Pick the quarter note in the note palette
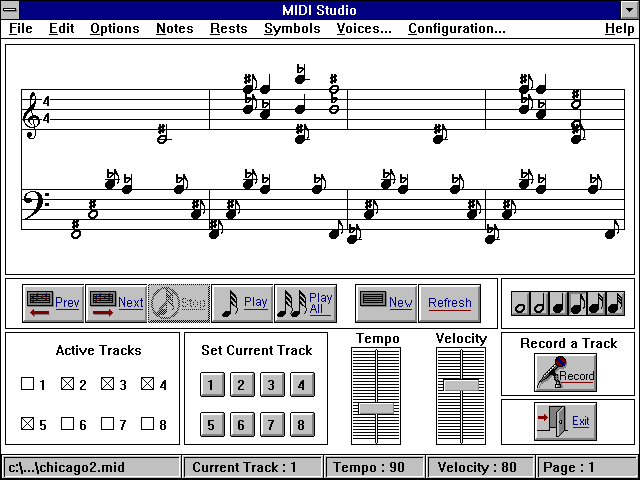640x480 pixels. tap(557, 304)
